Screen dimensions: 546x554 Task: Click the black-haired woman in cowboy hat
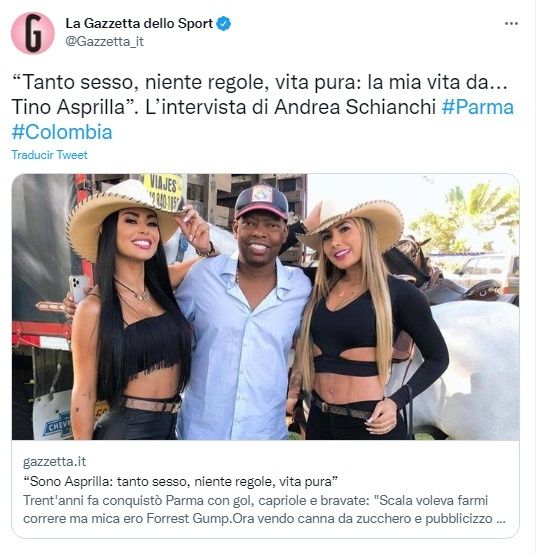(127, 311)
